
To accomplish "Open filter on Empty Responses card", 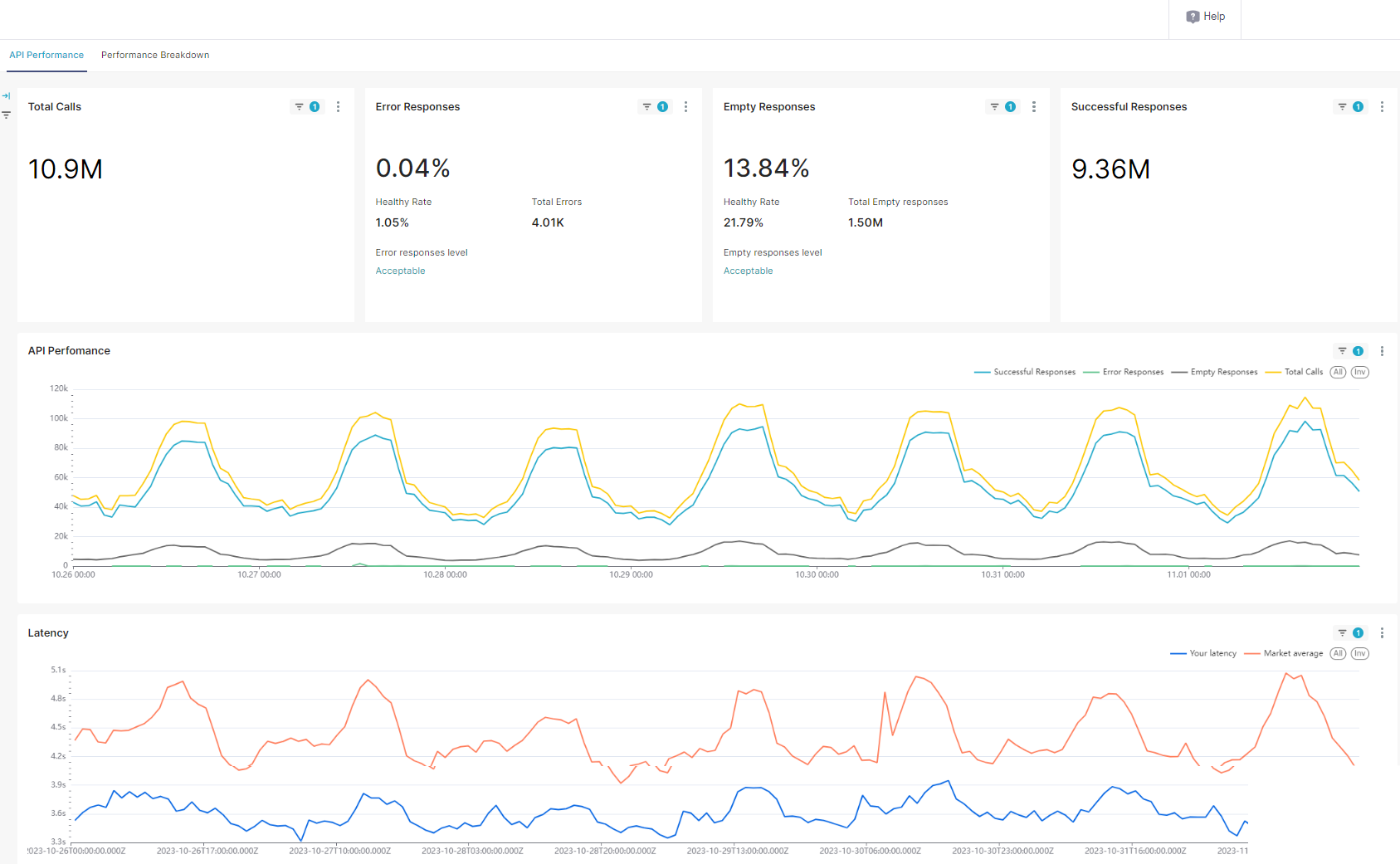I will (995, 107).
